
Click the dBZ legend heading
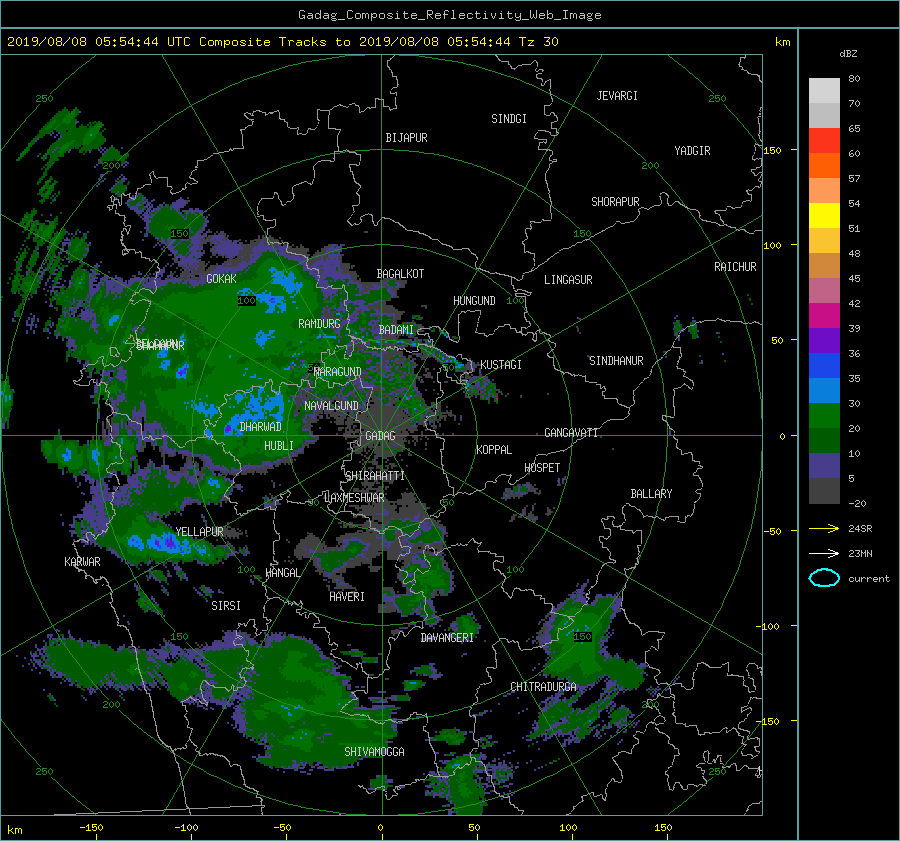pyautogui.click(x=848, y=53)
